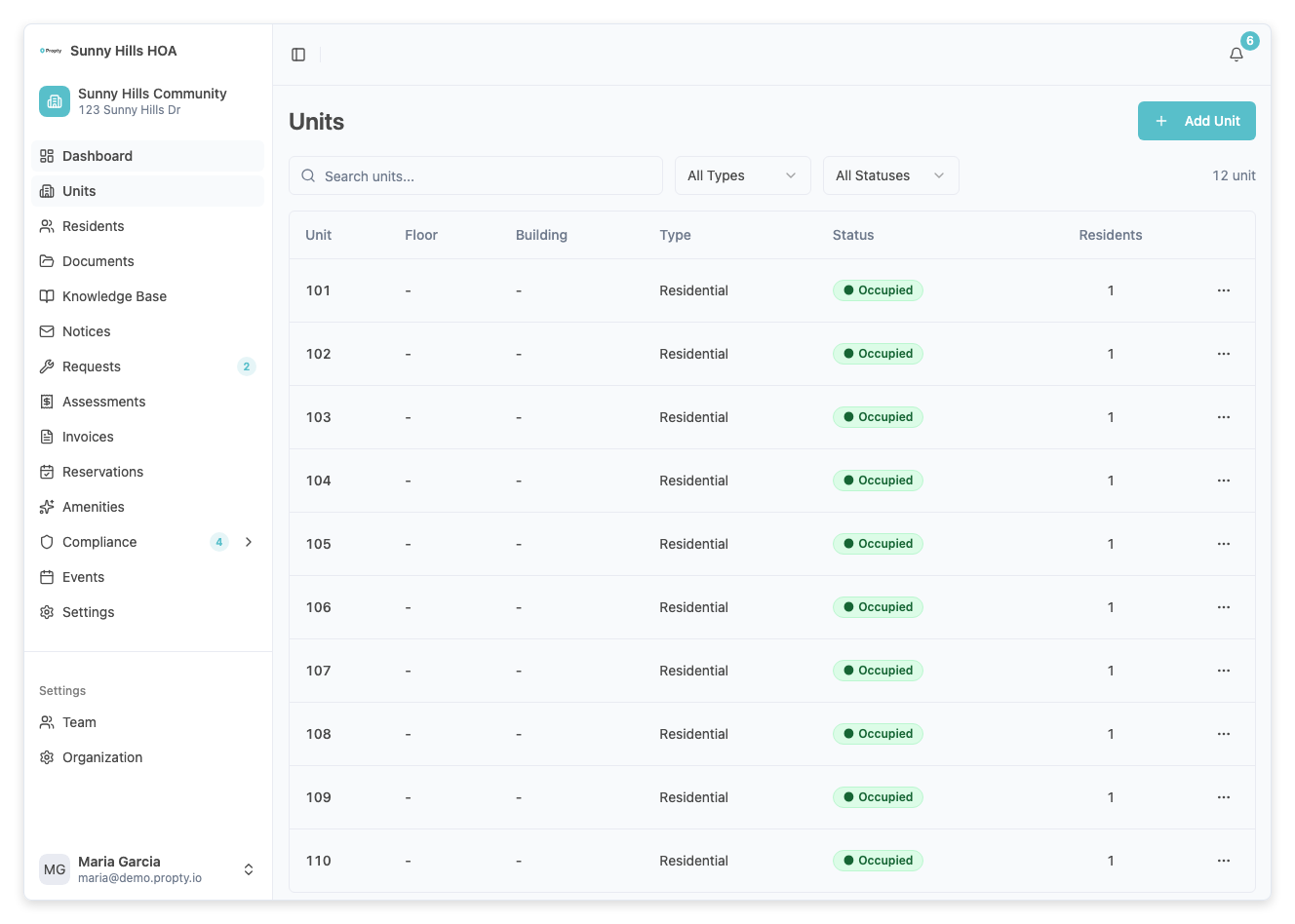Open the Organization settings link
The height and width of the screenshot is (924, 1295).
coord(102,757)
